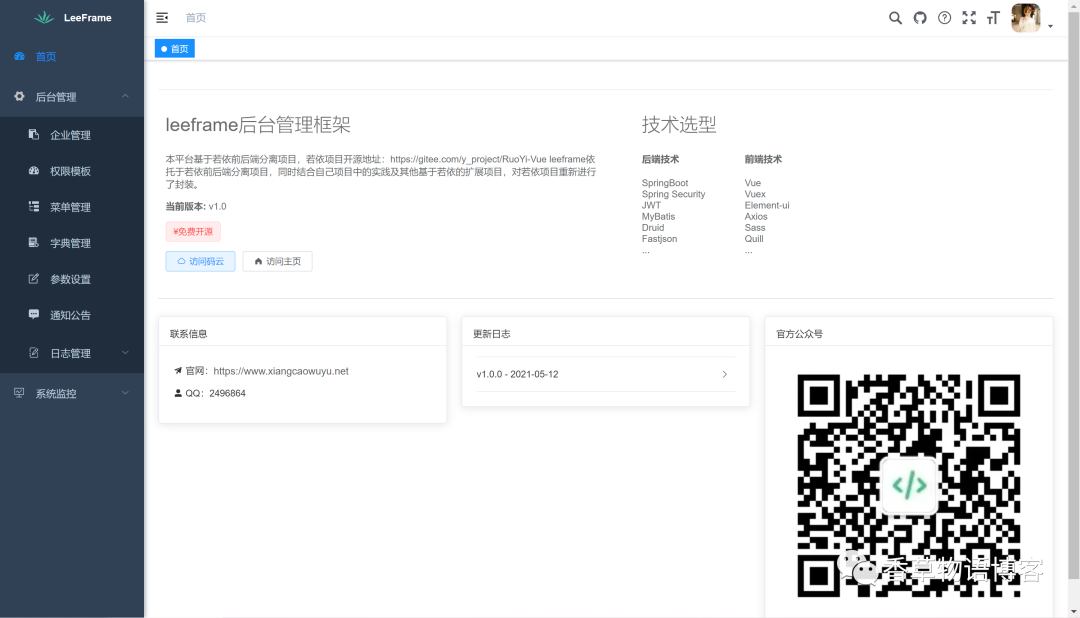Click the QQ number 2496864
This screenshot has width=1080, height=618.
pos(227,393)
